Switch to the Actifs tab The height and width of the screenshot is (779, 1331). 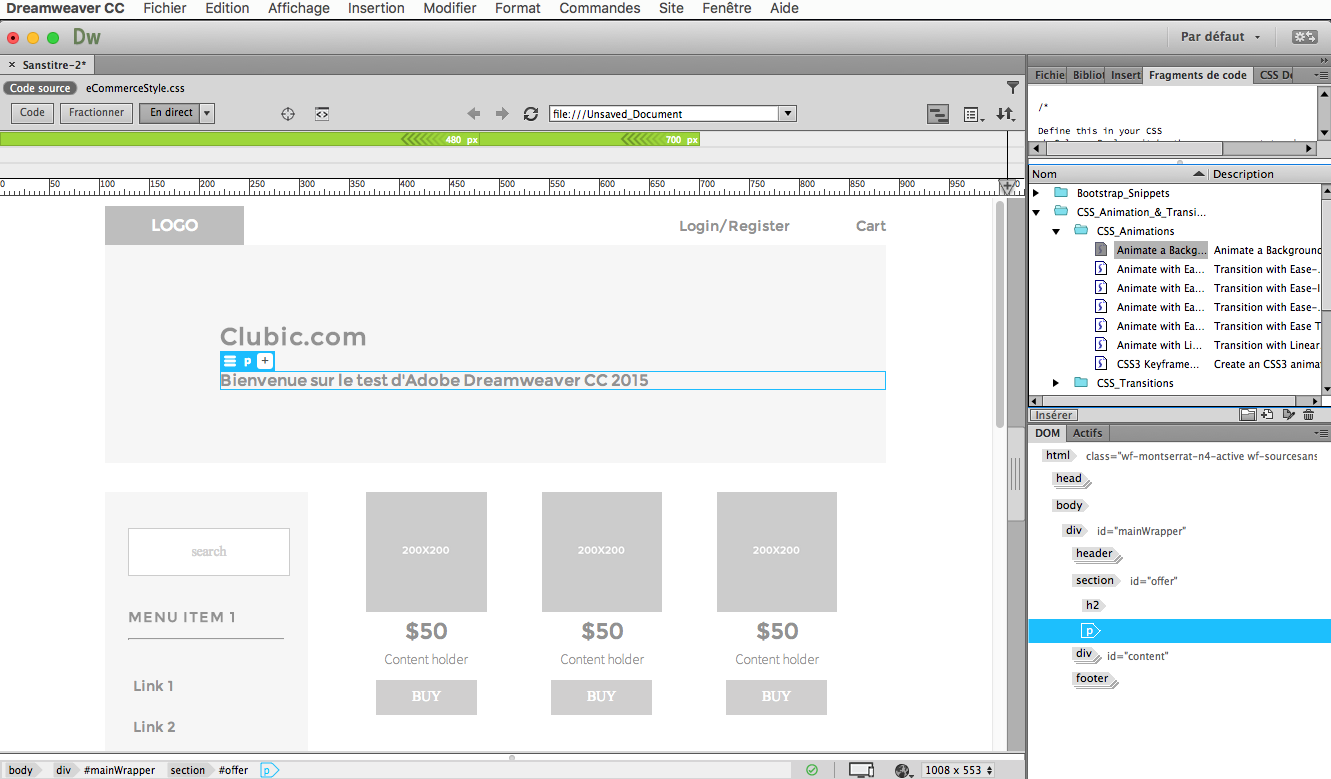click(1088, 433)
